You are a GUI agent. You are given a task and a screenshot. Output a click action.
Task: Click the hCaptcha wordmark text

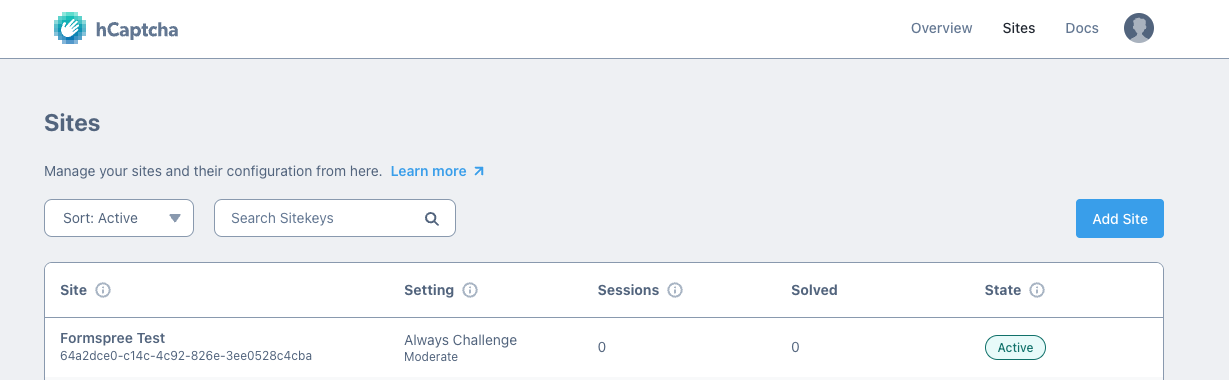click(136, 29)
